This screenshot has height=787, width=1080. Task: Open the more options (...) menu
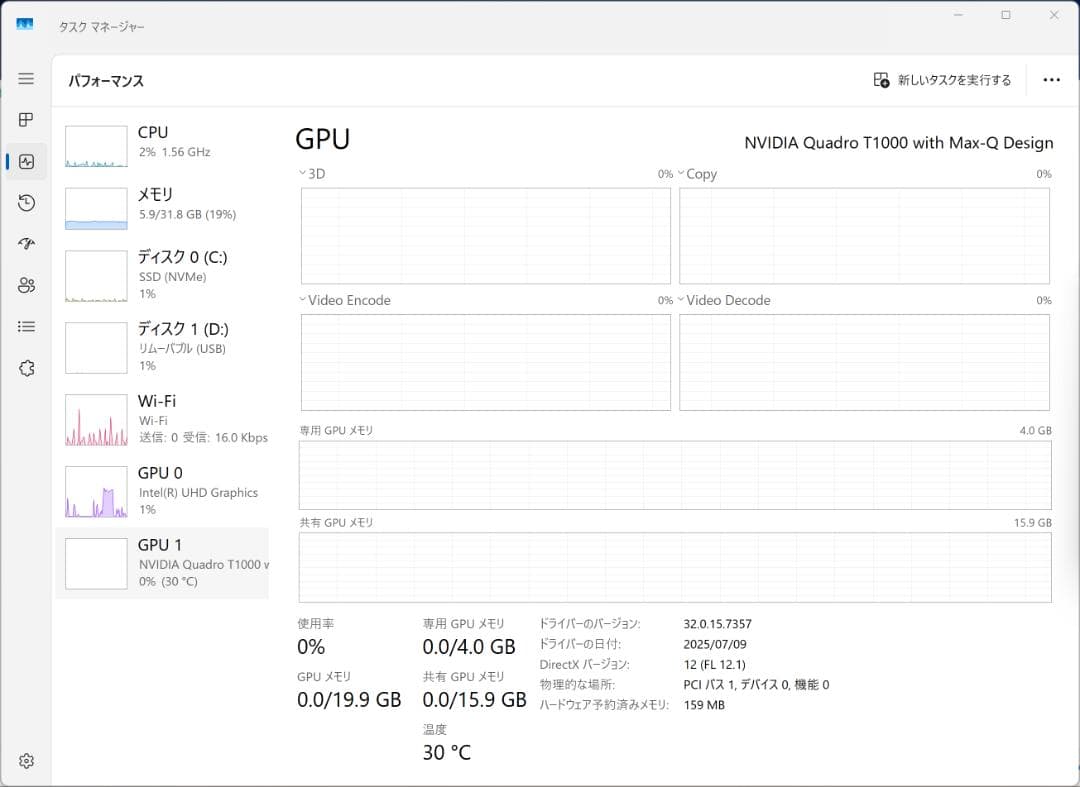[1051, 79]
